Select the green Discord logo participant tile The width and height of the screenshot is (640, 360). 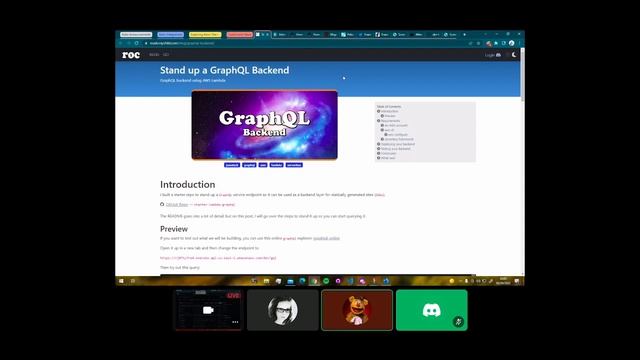432,310
